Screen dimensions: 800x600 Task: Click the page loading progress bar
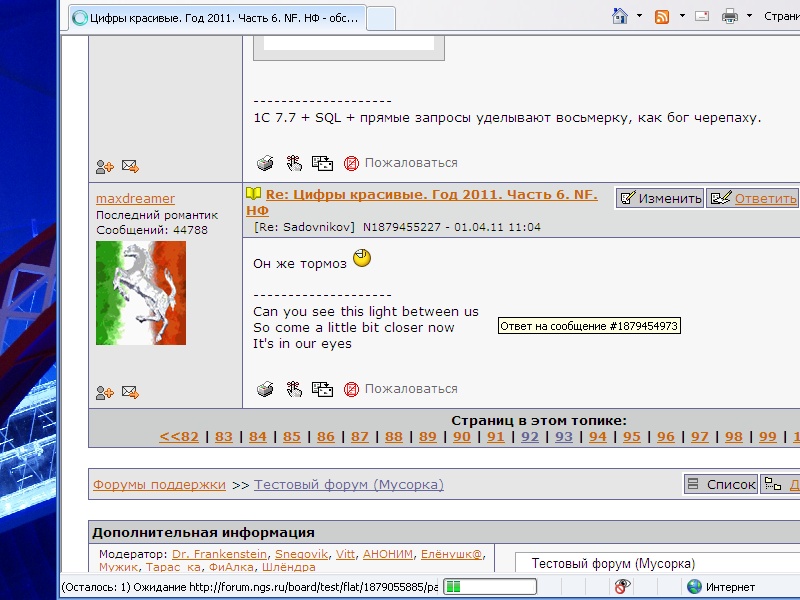tap(490, 587)
